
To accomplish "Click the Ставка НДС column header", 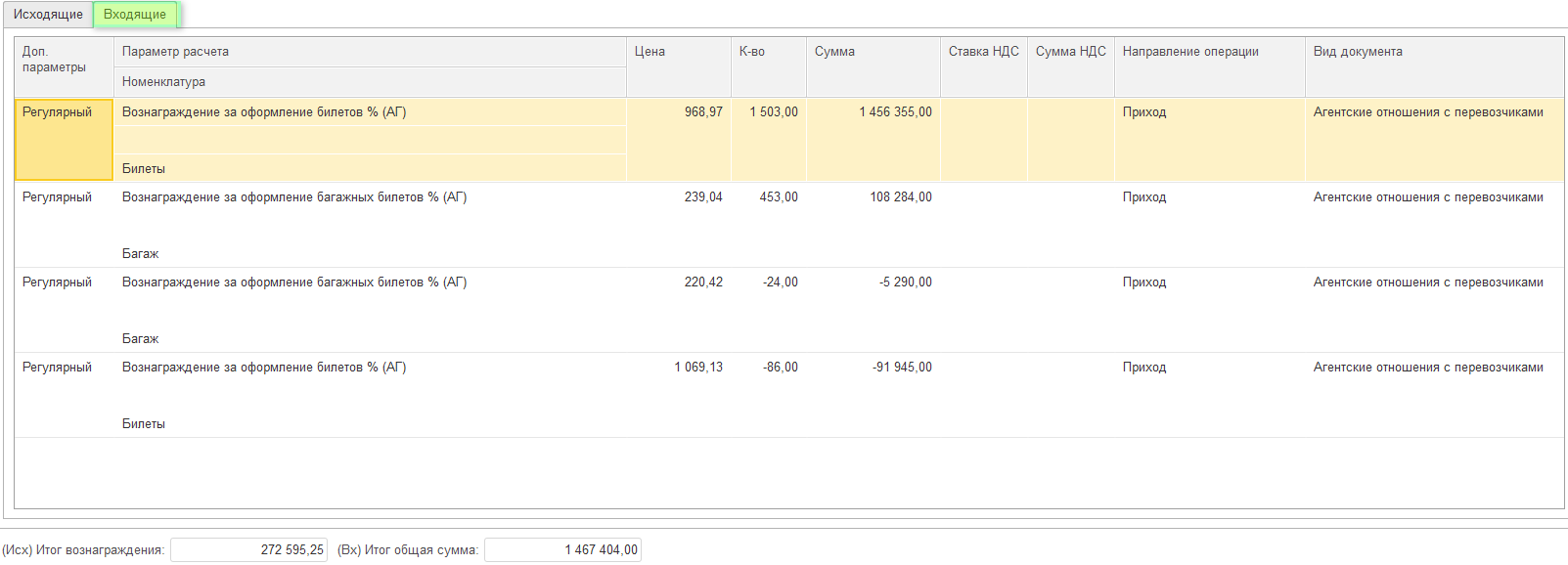I will pos(983,53).
